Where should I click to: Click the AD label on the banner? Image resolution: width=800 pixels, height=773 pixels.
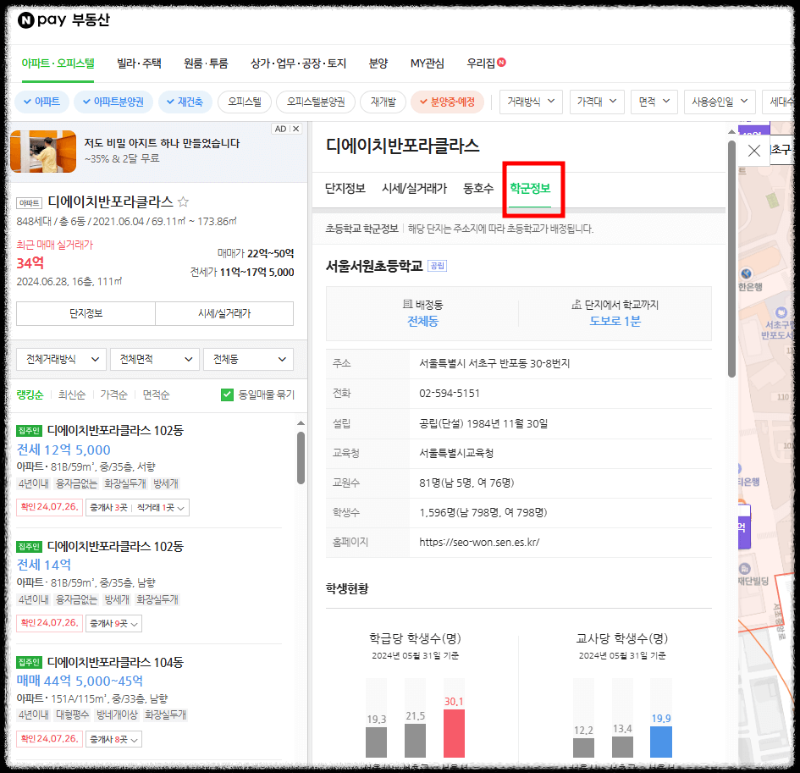pyautogui.click(x=281, y=129)
